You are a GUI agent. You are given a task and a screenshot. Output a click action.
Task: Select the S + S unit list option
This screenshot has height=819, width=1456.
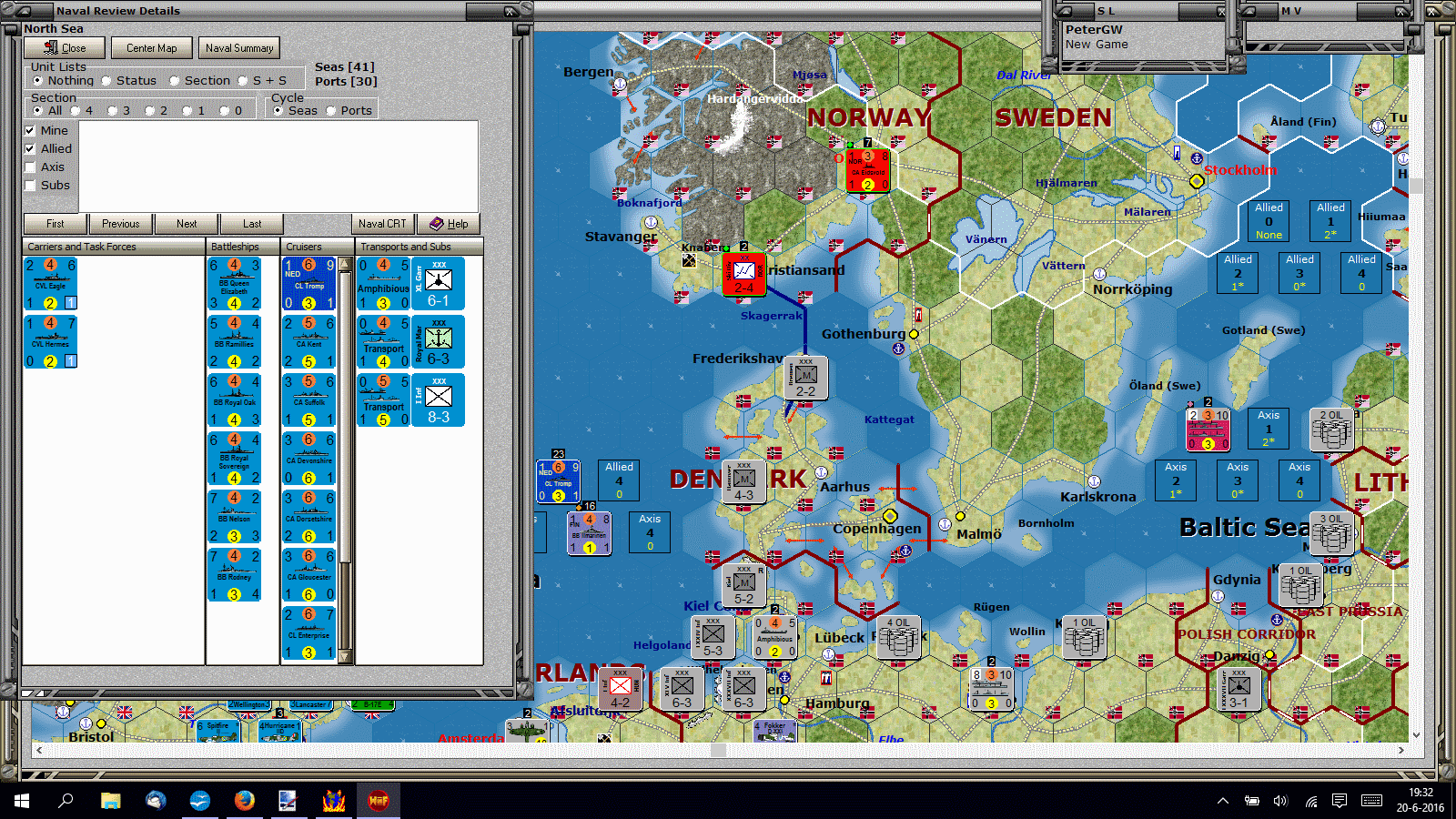coord(262,81)
